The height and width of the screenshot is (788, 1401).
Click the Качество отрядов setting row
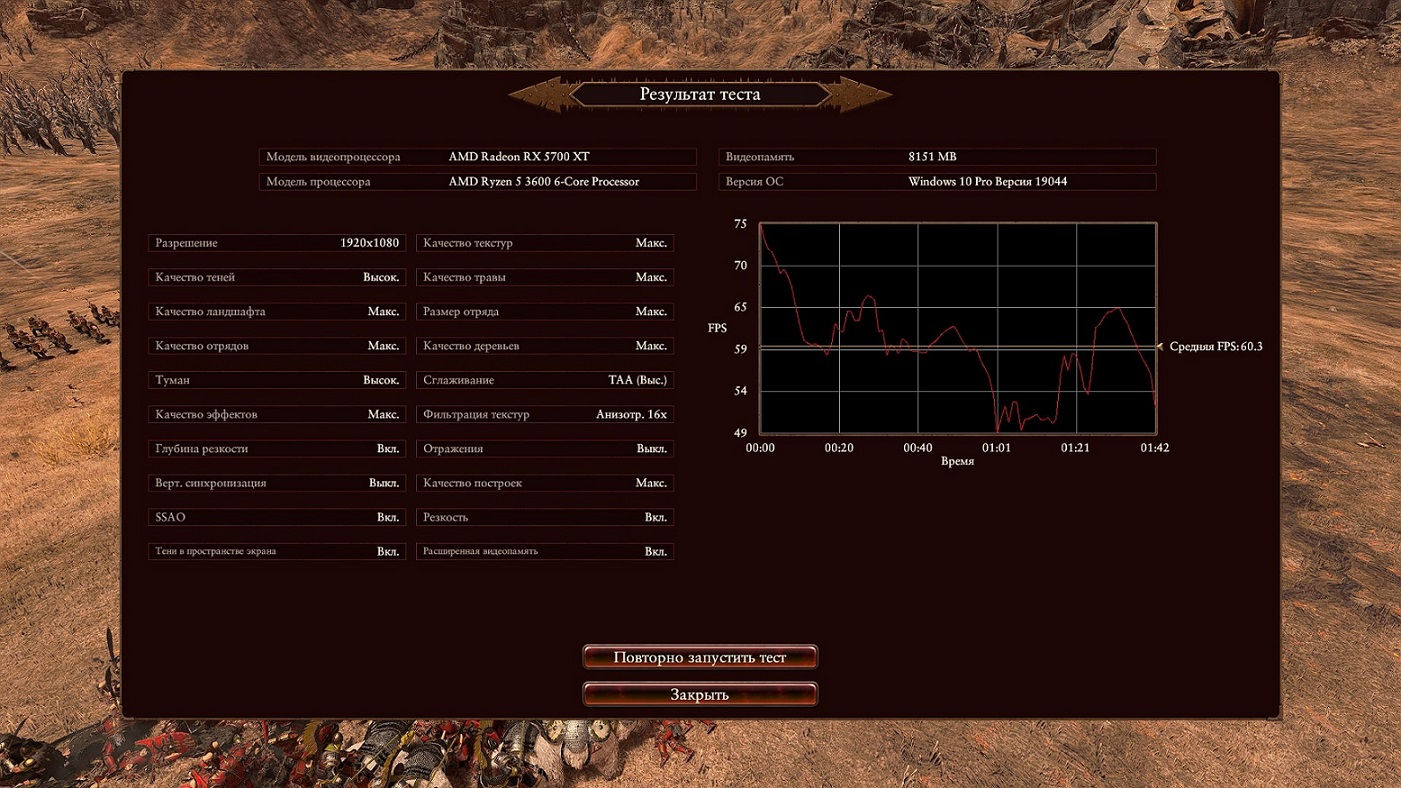277,346
